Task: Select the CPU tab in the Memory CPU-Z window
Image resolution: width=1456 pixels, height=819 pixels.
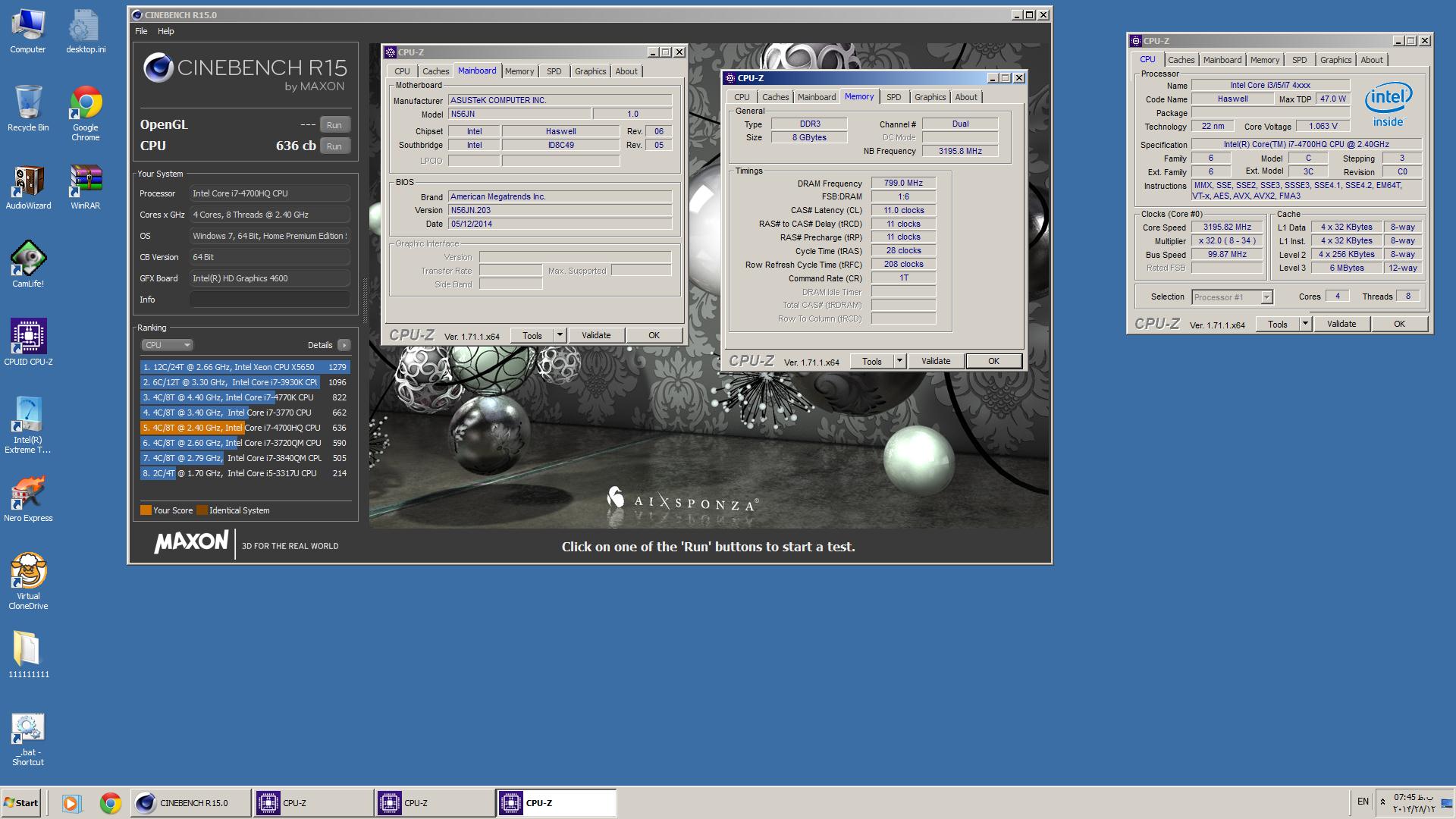Action: 742,97
